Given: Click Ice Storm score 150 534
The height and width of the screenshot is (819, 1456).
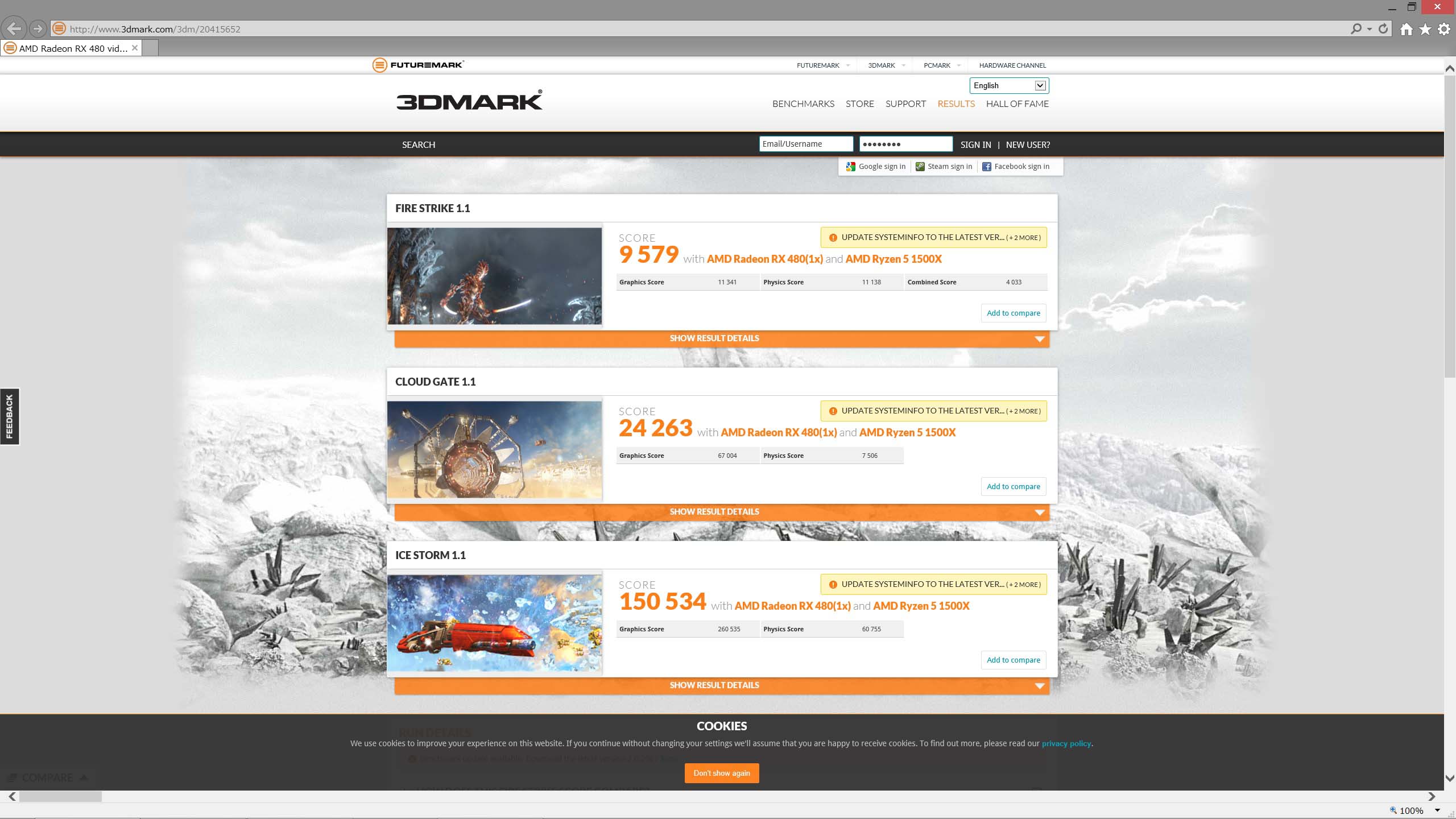Looking at the screenshot, I should tap(663, 602).
